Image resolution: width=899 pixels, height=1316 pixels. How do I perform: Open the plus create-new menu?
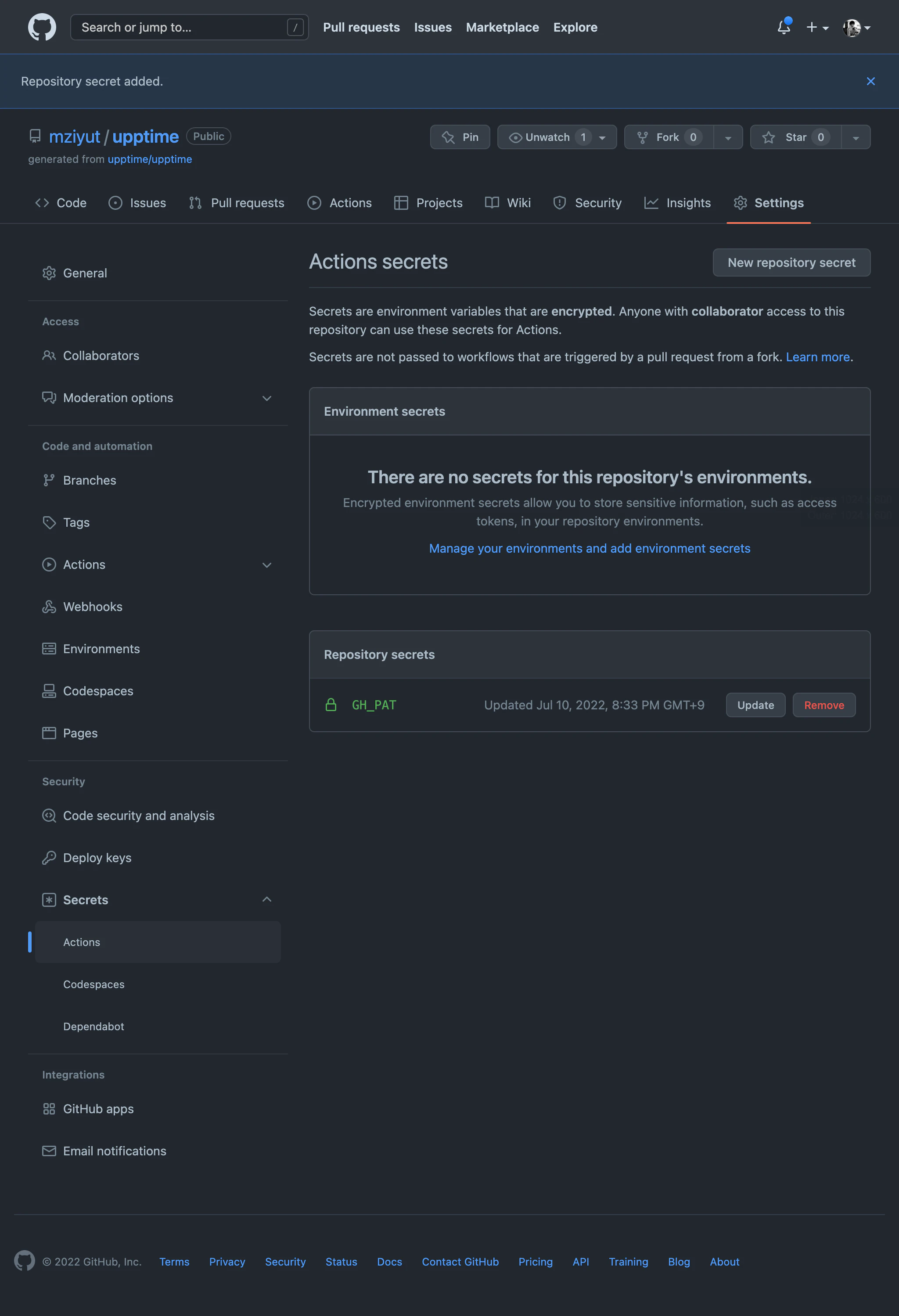pyautogui.click(x=817, y=27)
